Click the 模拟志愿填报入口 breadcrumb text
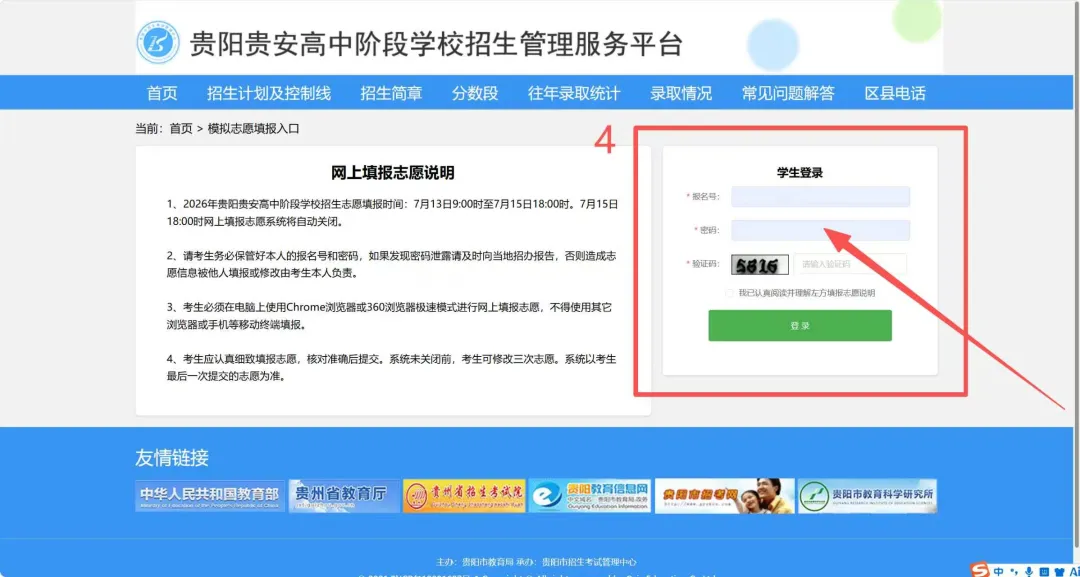This screenshot has height=577, width=1080. click(x=253, y=129)
